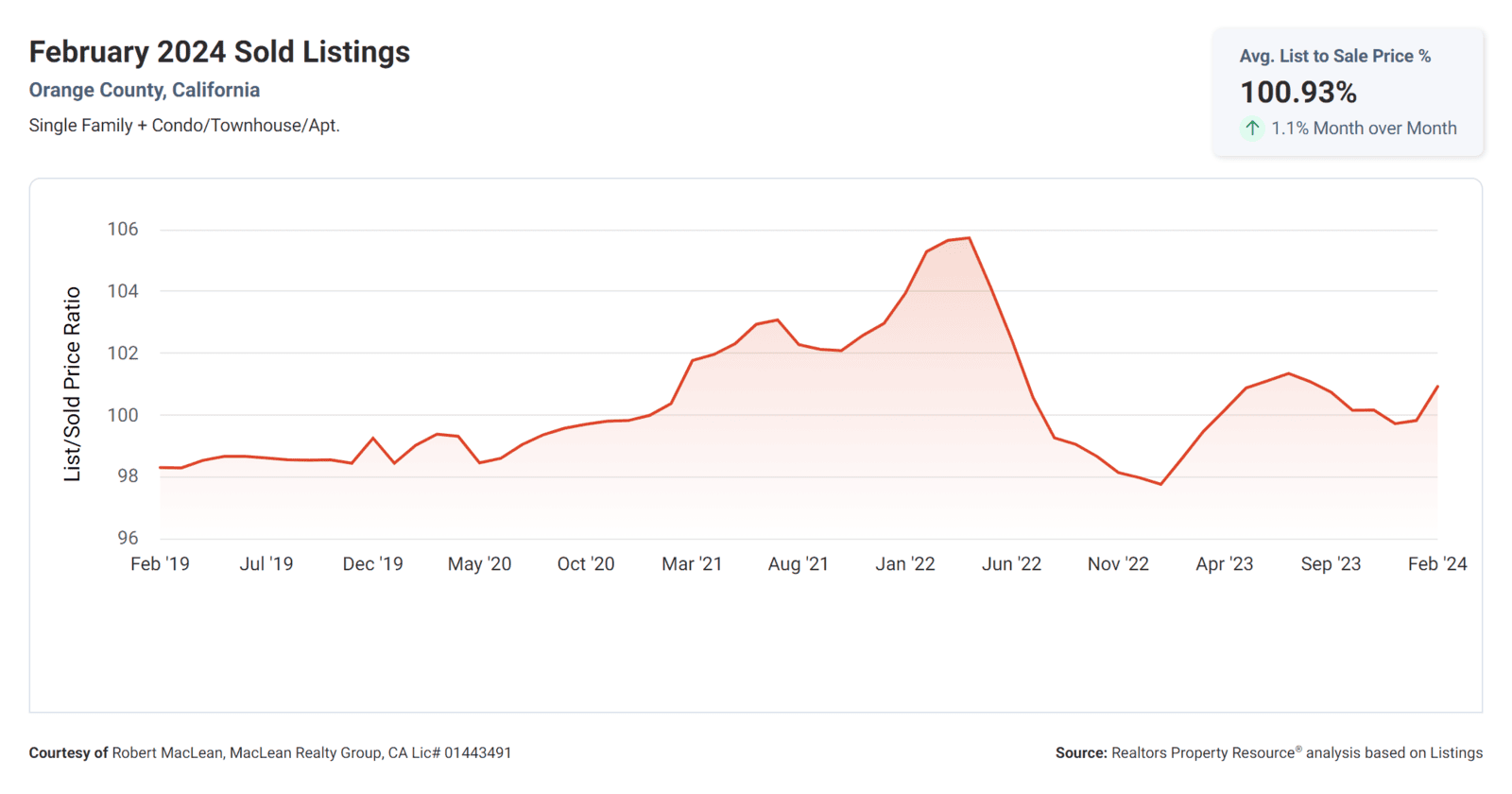Image resolution: width=1512 pixels, height=794 pixels.
Task: Click the Sep '23 x-axis label
Action: click(1331, 564)
